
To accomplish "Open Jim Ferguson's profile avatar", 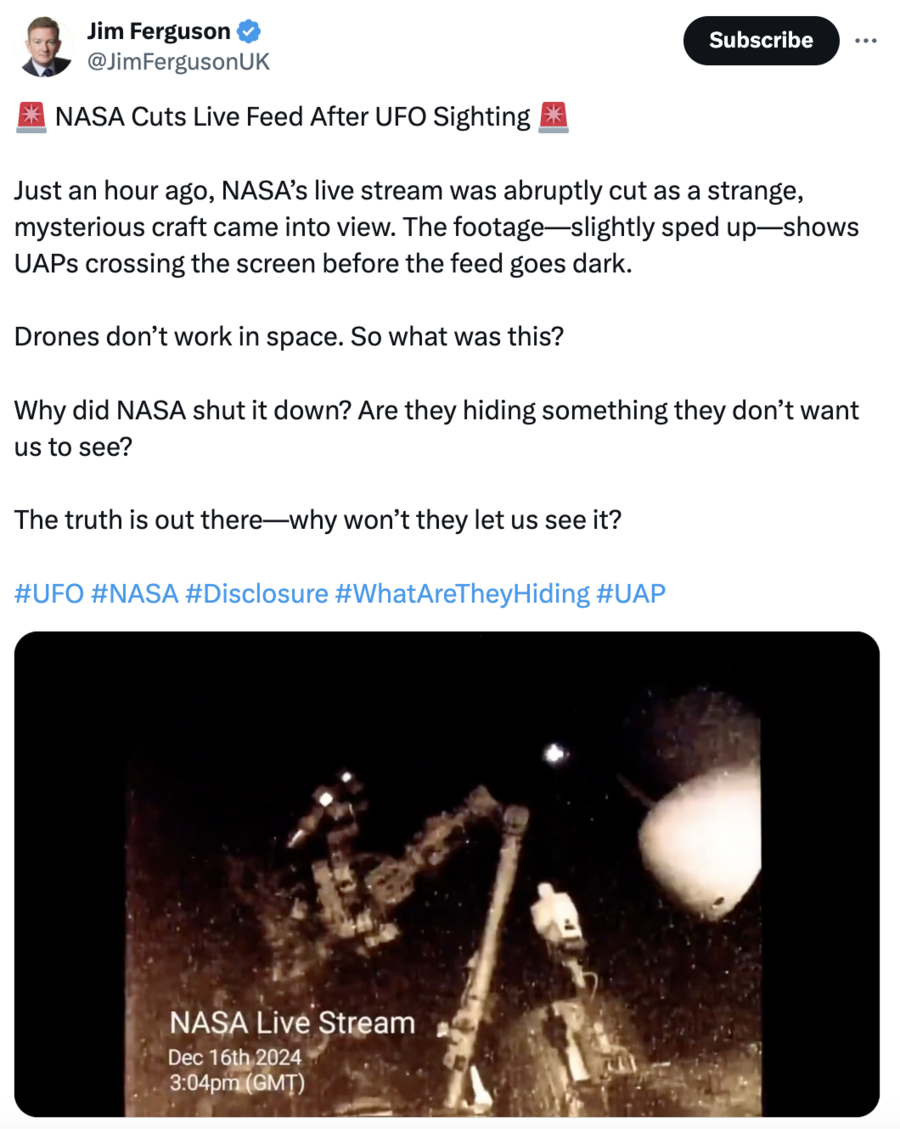I will tap(45, 43).
